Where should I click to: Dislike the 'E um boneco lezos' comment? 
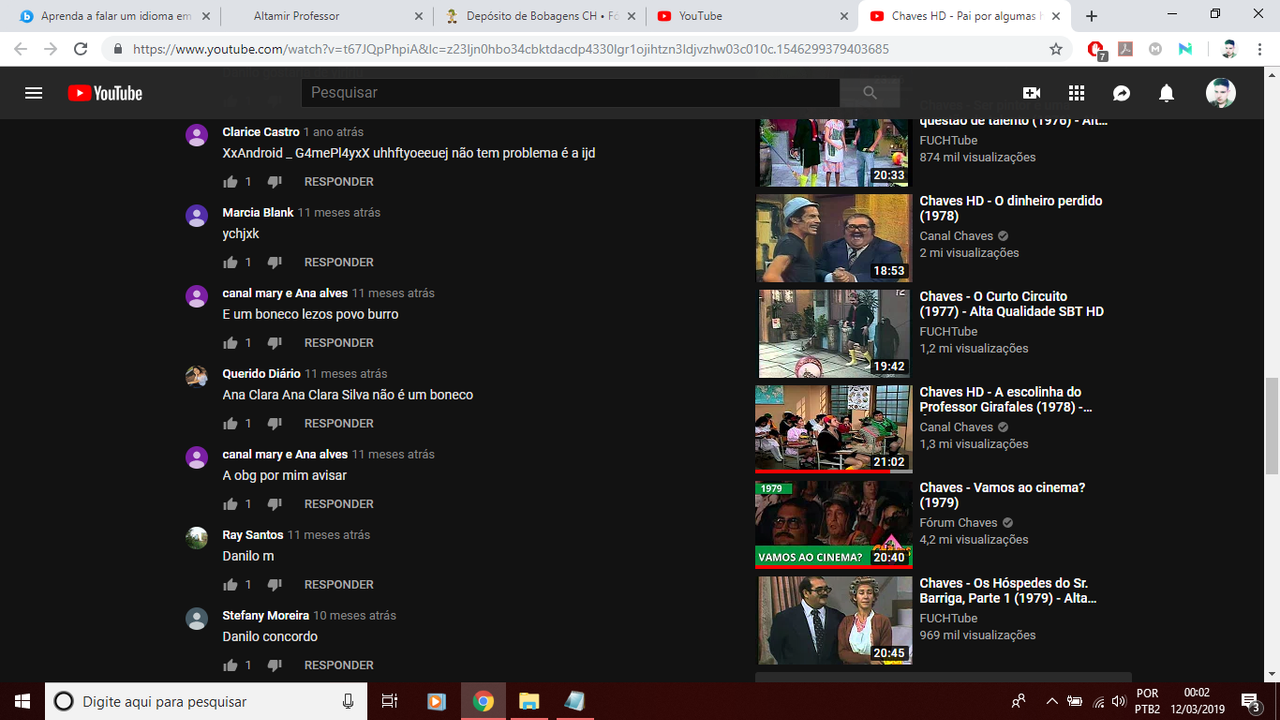click(x=275, y=343)
